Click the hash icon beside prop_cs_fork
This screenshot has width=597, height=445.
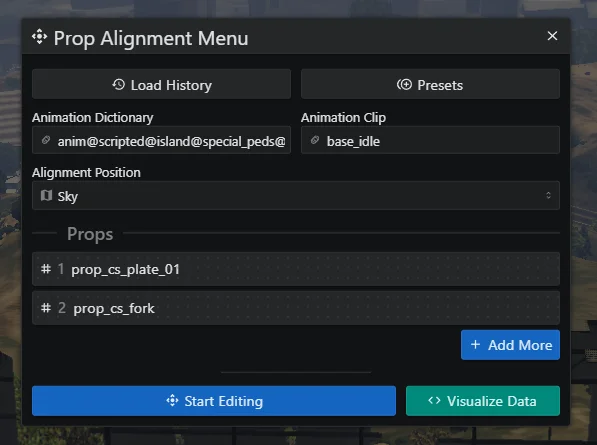coord(46,308)
